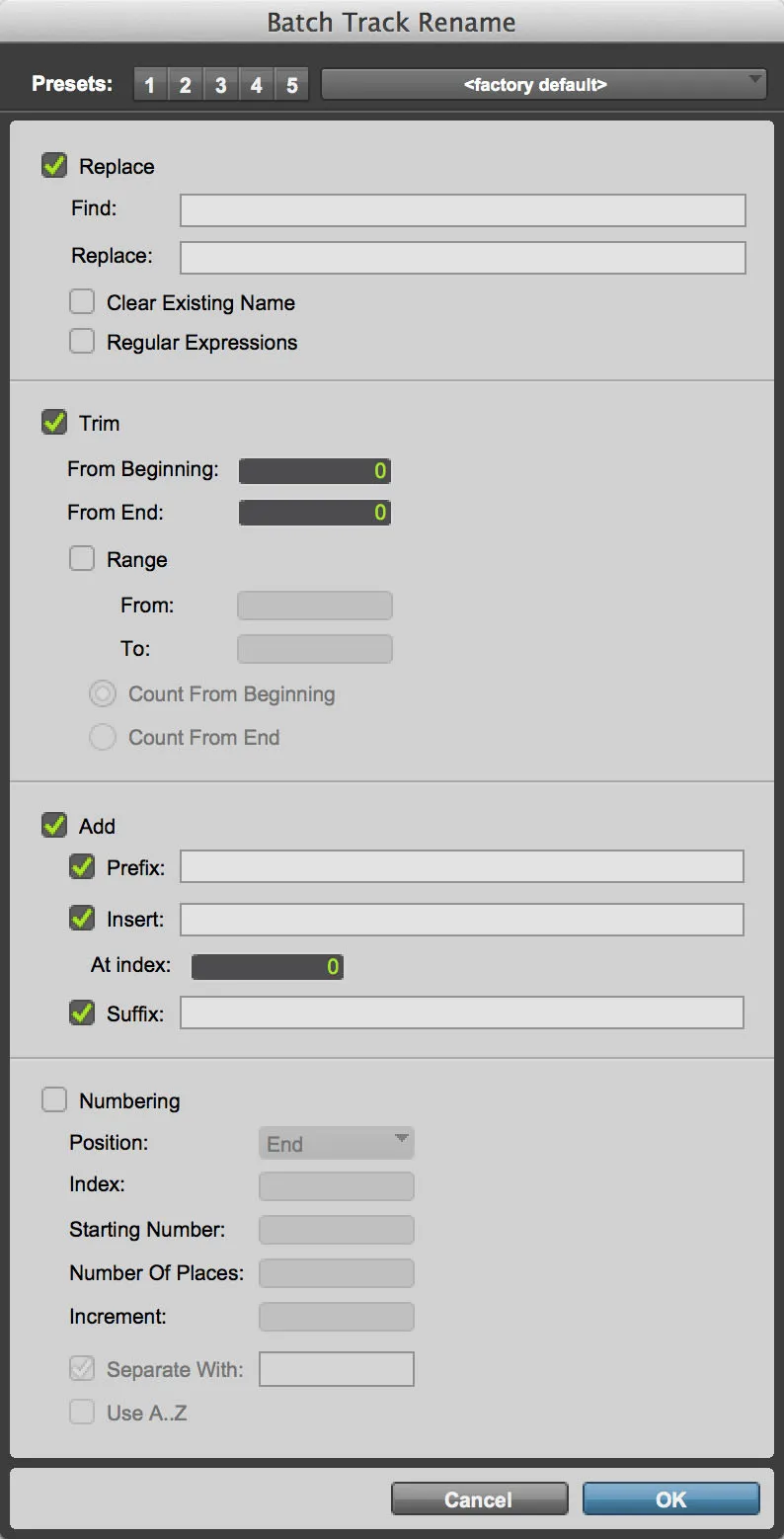Click the From Beginning number field
This screenshot has height=1539, width=784.
(315, 471)
